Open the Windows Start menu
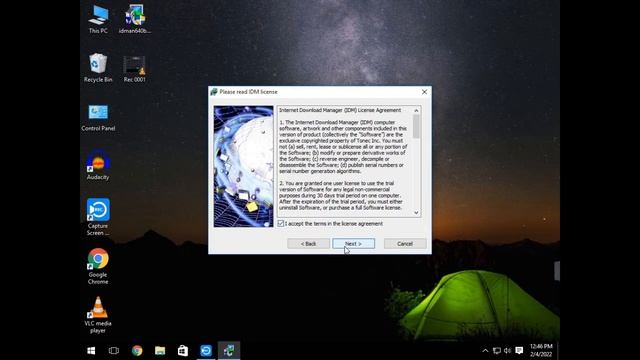The width and height of the screenshot is (640, 360). point(91,351)
